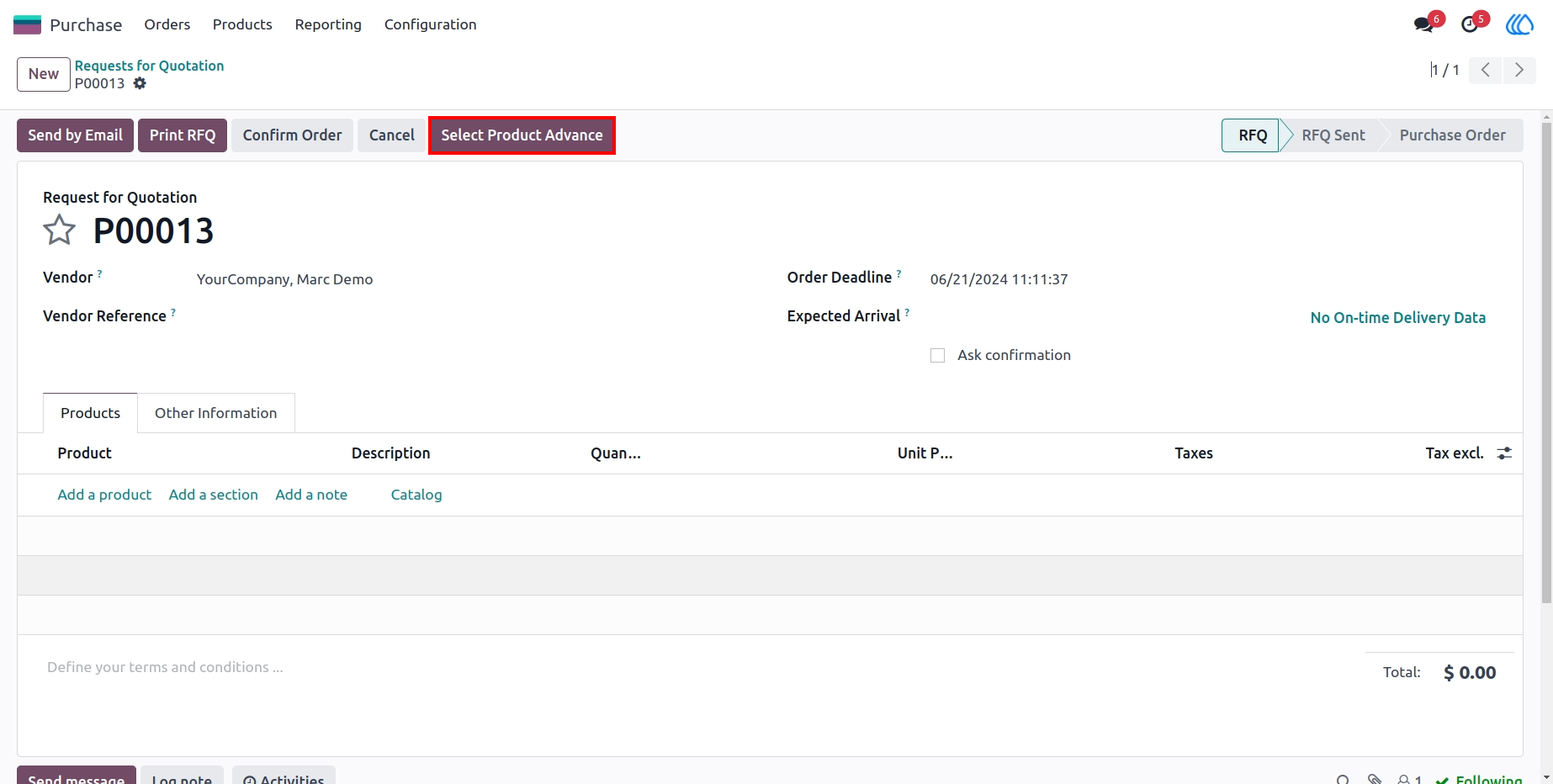Open the Products menu in the top bar
Image resolution: width=1553 pixels, height=784 pixels.
click(x=242, y=24)
